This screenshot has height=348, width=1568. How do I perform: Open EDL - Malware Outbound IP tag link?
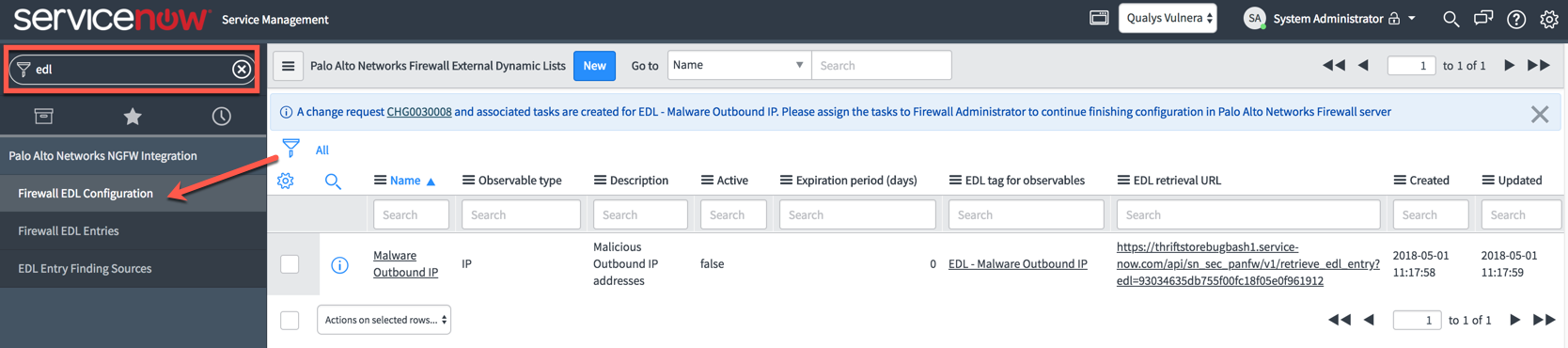(1017, 264)
